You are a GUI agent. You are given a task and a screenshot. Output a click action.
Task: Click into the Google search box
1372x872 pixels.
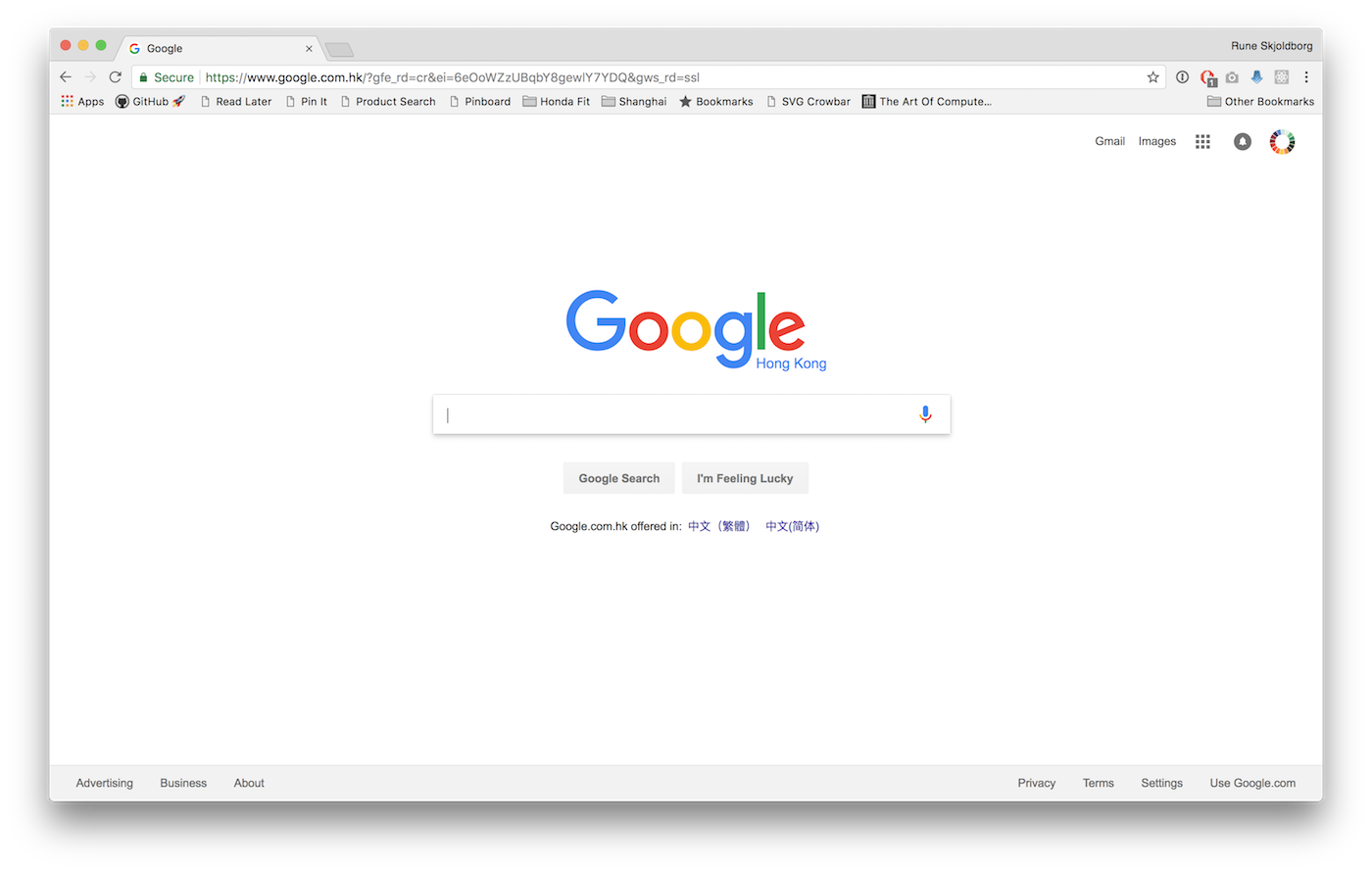tap(676, 414)
